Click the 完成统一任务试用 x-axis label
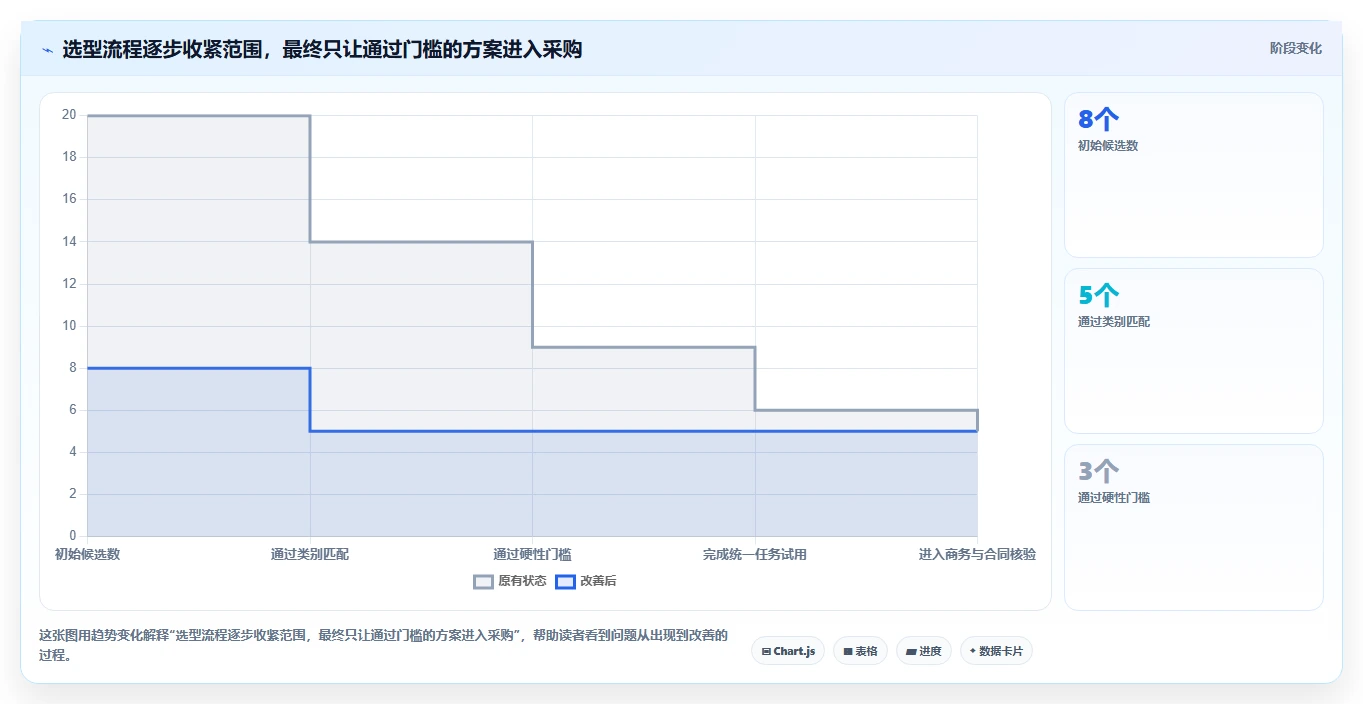Viewport: 1363px width, 704px height. (755, 554)
